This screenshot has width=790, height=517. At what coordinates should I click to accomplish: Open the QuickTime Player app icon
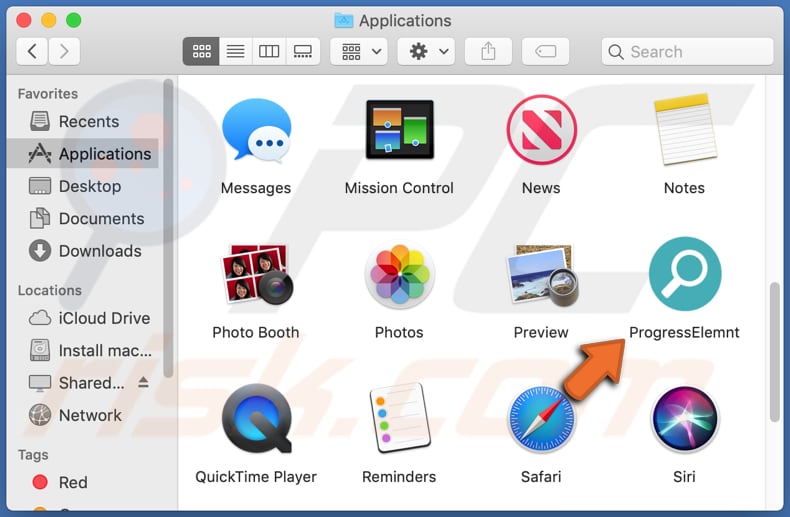coord(257,419)
